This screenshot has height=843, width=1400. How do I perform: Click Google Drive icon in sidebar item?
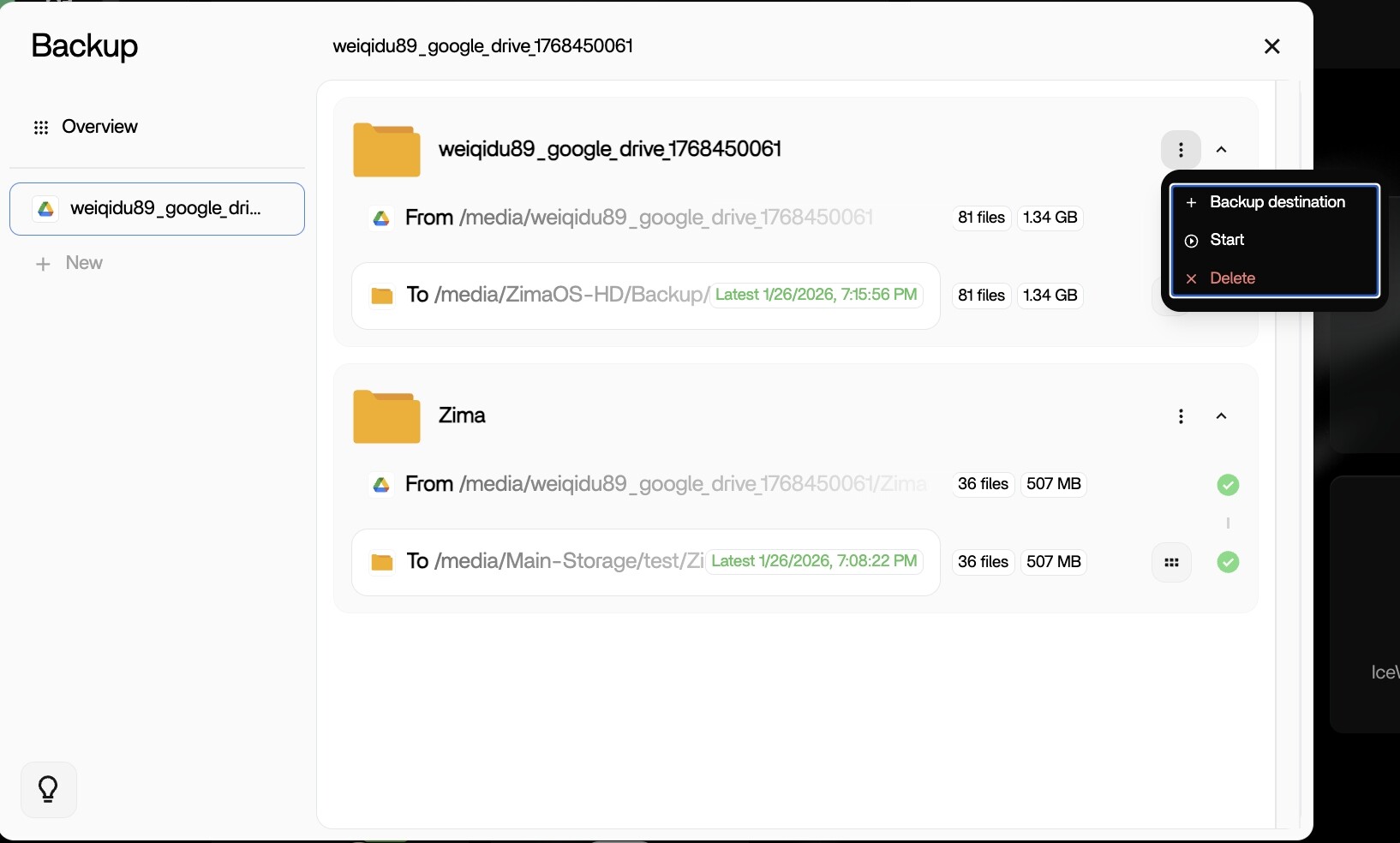tap(46, 209)
